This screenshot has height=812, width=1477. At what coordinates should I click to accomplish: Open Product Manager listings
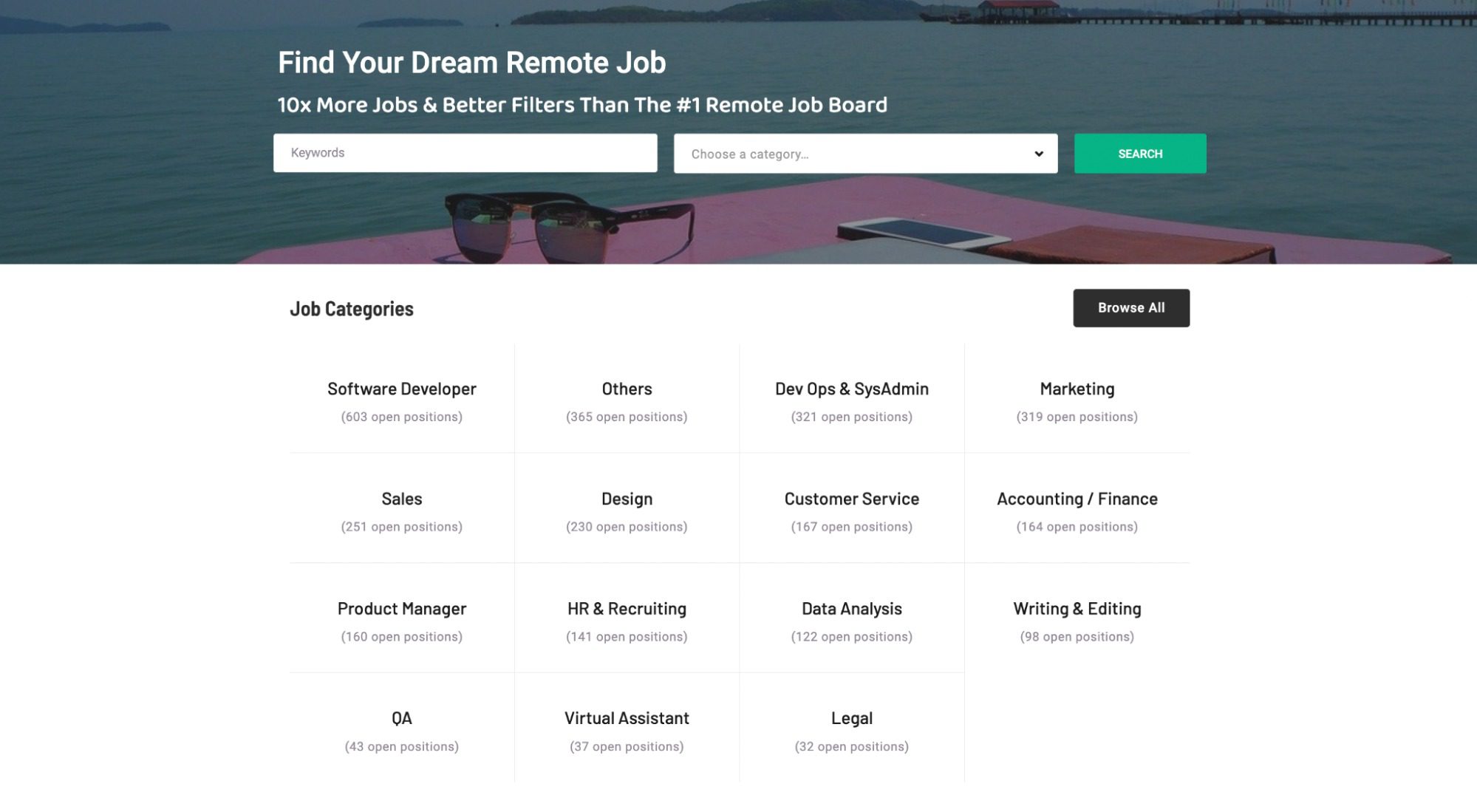pos(401,608)
